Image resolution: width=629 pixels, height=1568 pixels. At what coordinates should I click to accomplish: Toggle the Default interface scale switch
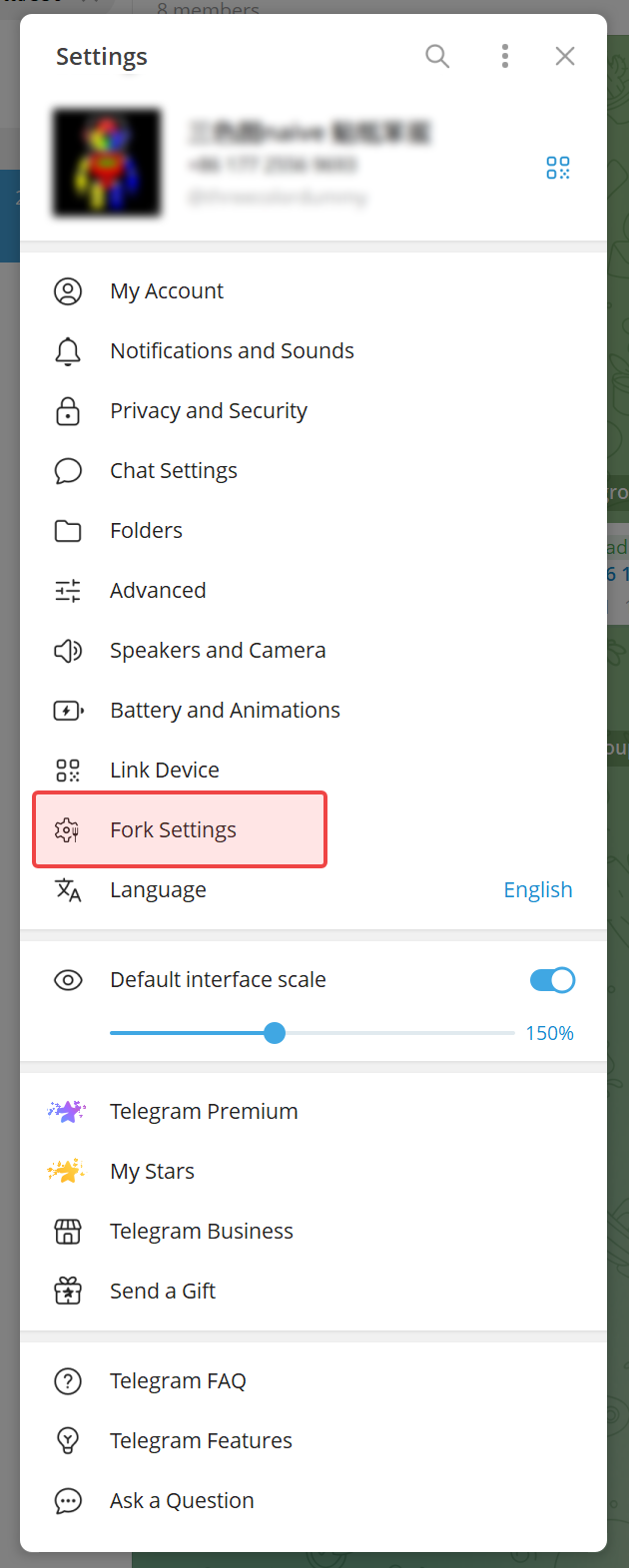552,980
